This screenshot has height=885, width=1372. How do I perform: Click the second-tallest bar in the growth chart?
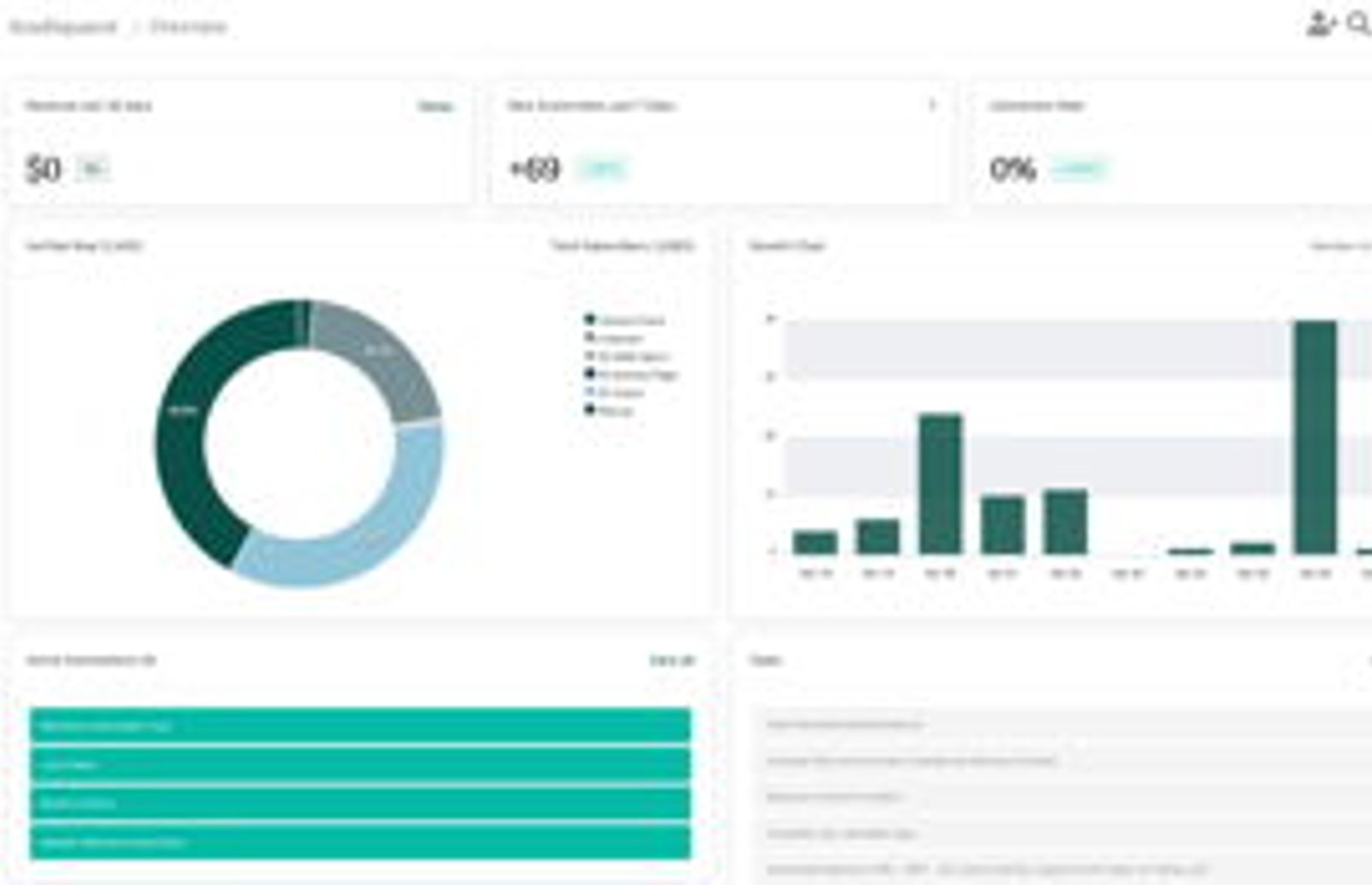coord(941,485)
